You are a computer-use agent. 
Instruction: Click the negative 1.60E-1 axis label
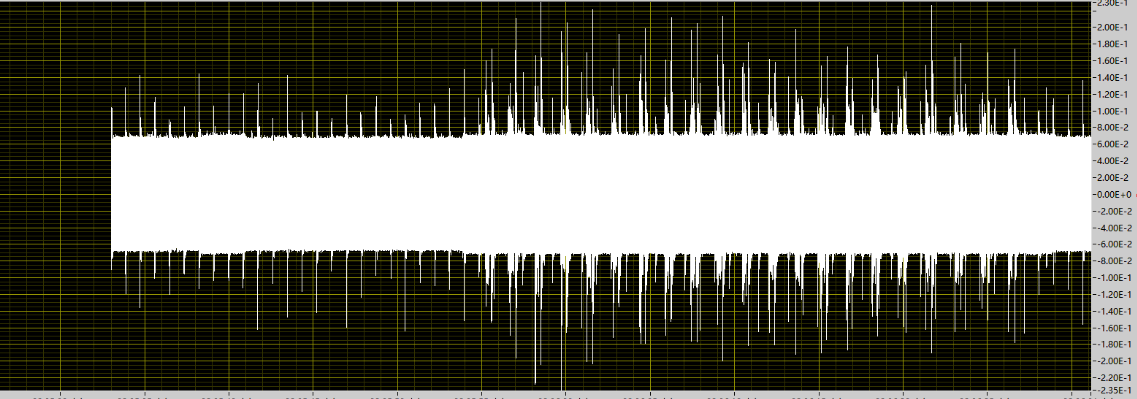(x=1115, y=328)
